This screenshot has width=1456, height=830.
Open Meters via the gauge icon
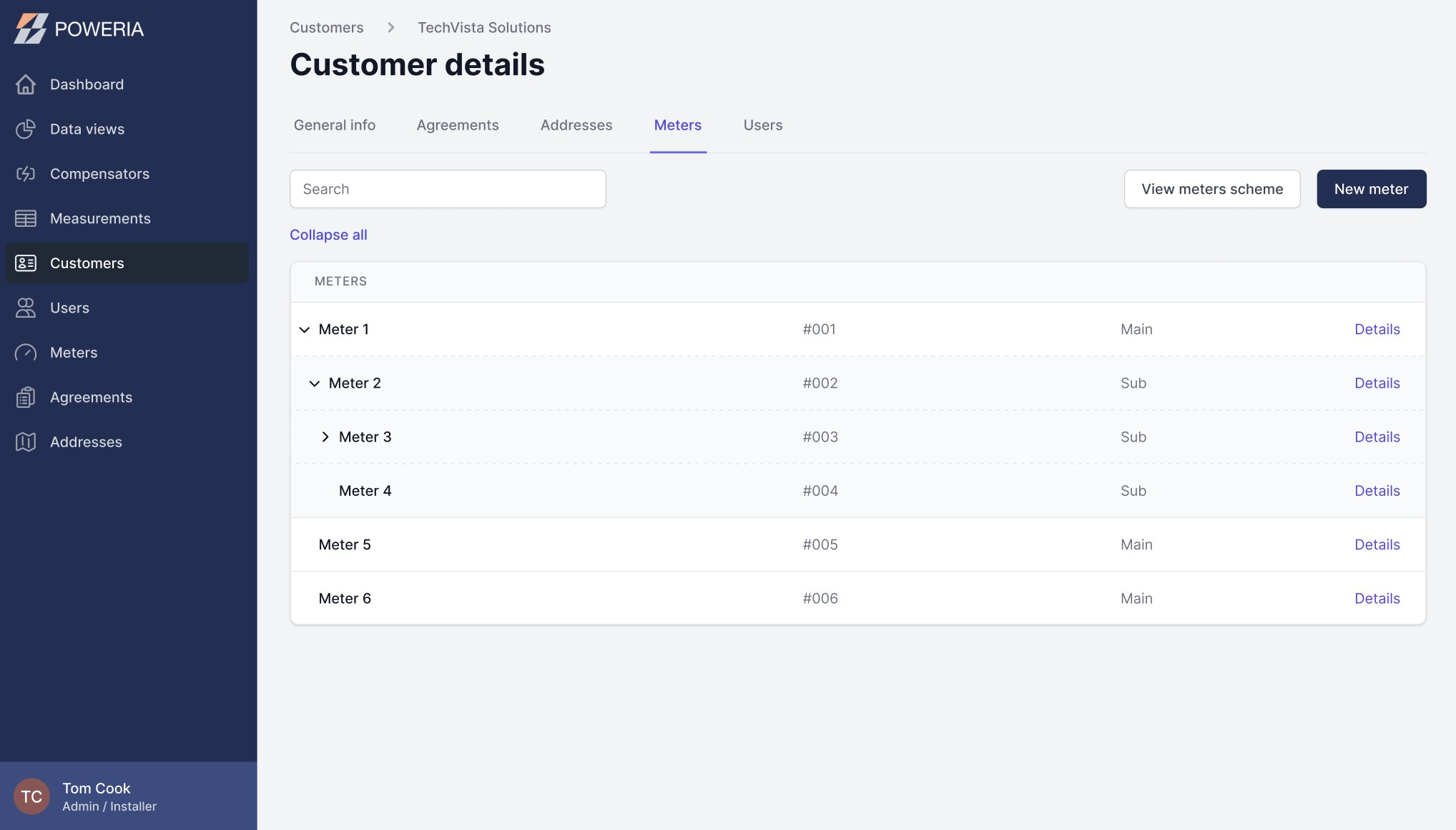26,353
